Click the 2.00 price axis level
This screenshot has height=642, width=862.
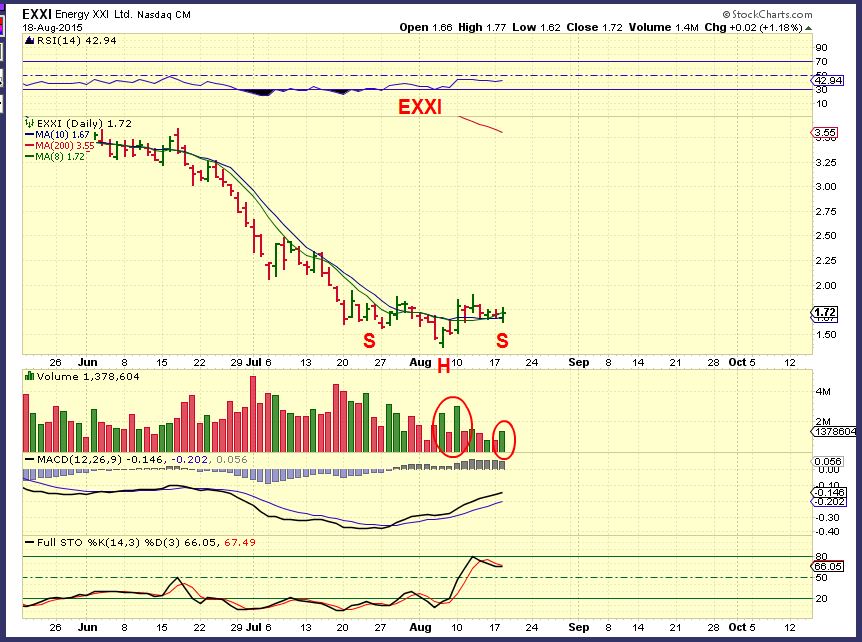pos(826,285)
